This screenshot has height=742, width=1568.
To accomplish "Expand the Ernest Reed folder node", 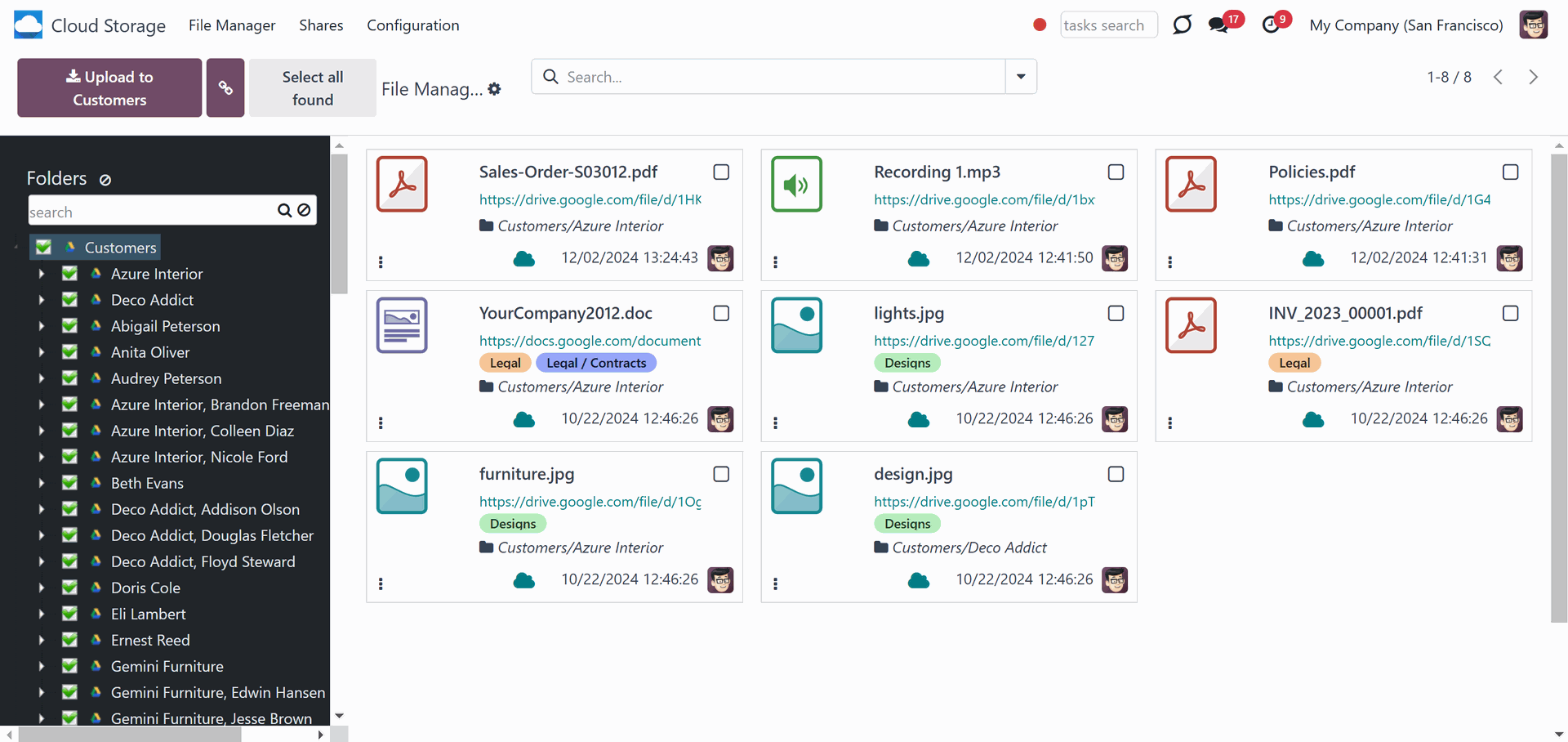I will click(x=42, y=640).
